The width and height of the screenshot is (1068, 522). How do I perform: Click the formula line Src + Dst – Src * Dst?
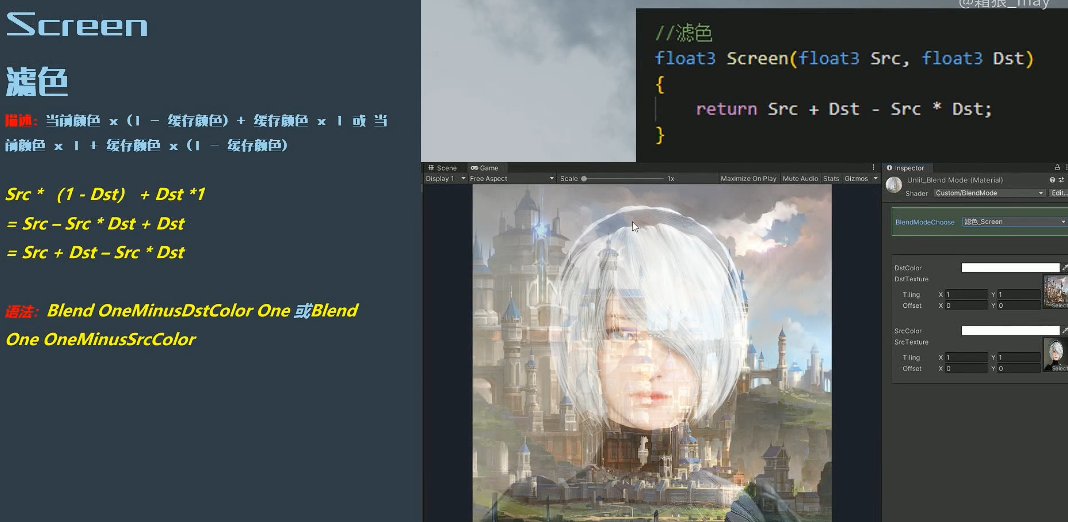[x=95, y=252]
